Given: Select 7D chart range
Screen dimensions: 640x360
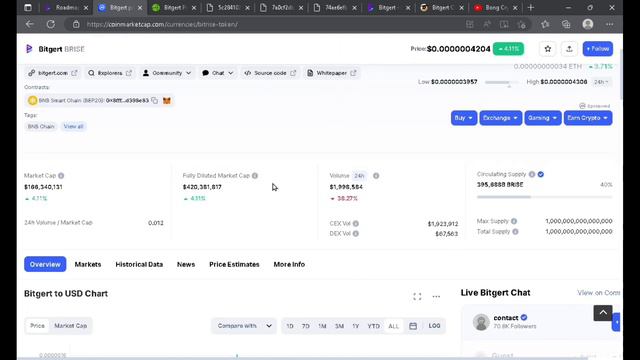Looking at the screenshot, I should (x=306, y=326).
